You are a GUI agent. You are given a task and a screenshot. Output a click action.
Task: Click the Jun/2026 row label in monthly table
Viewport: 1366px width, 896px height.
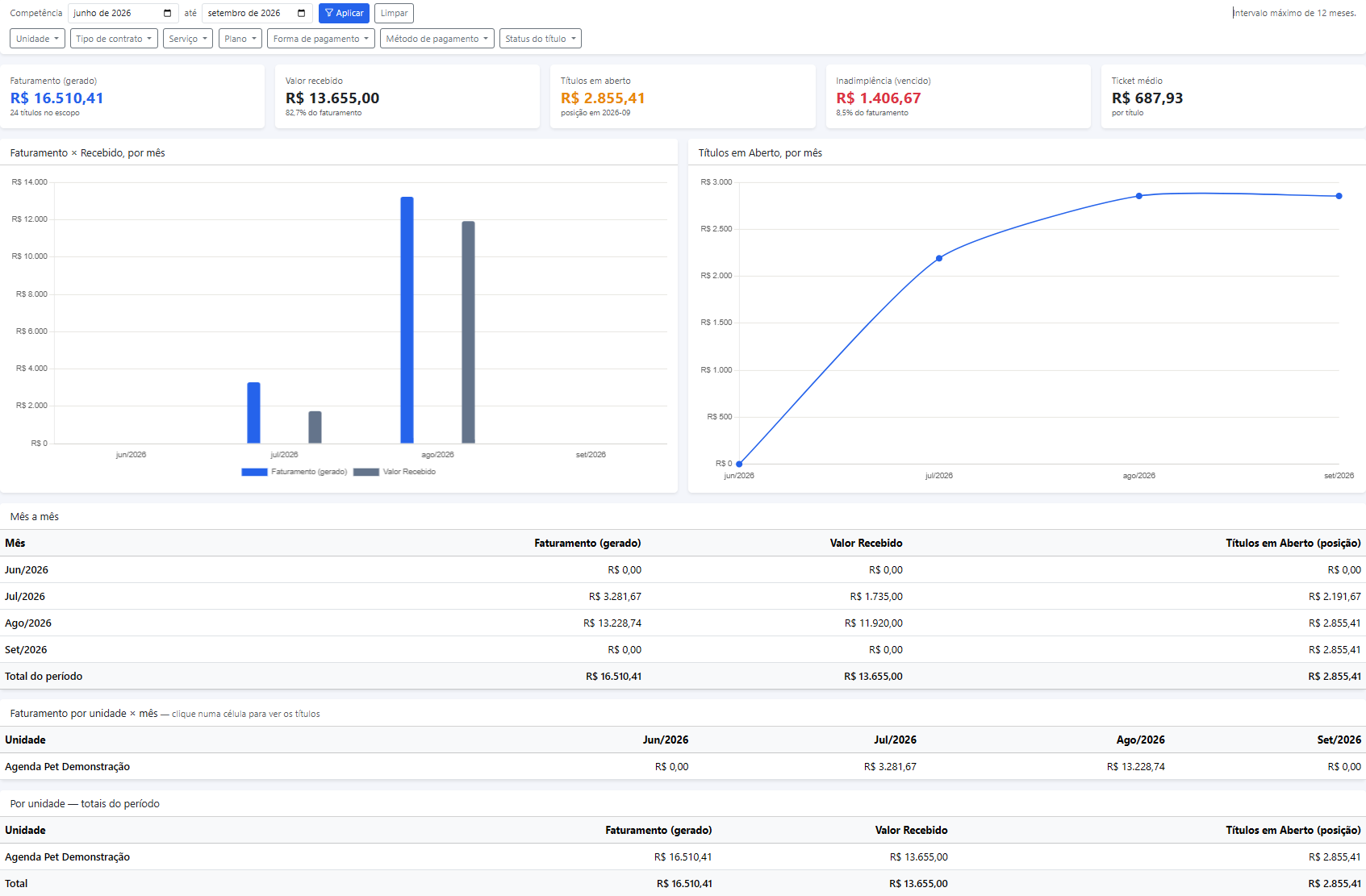(27, 570)
